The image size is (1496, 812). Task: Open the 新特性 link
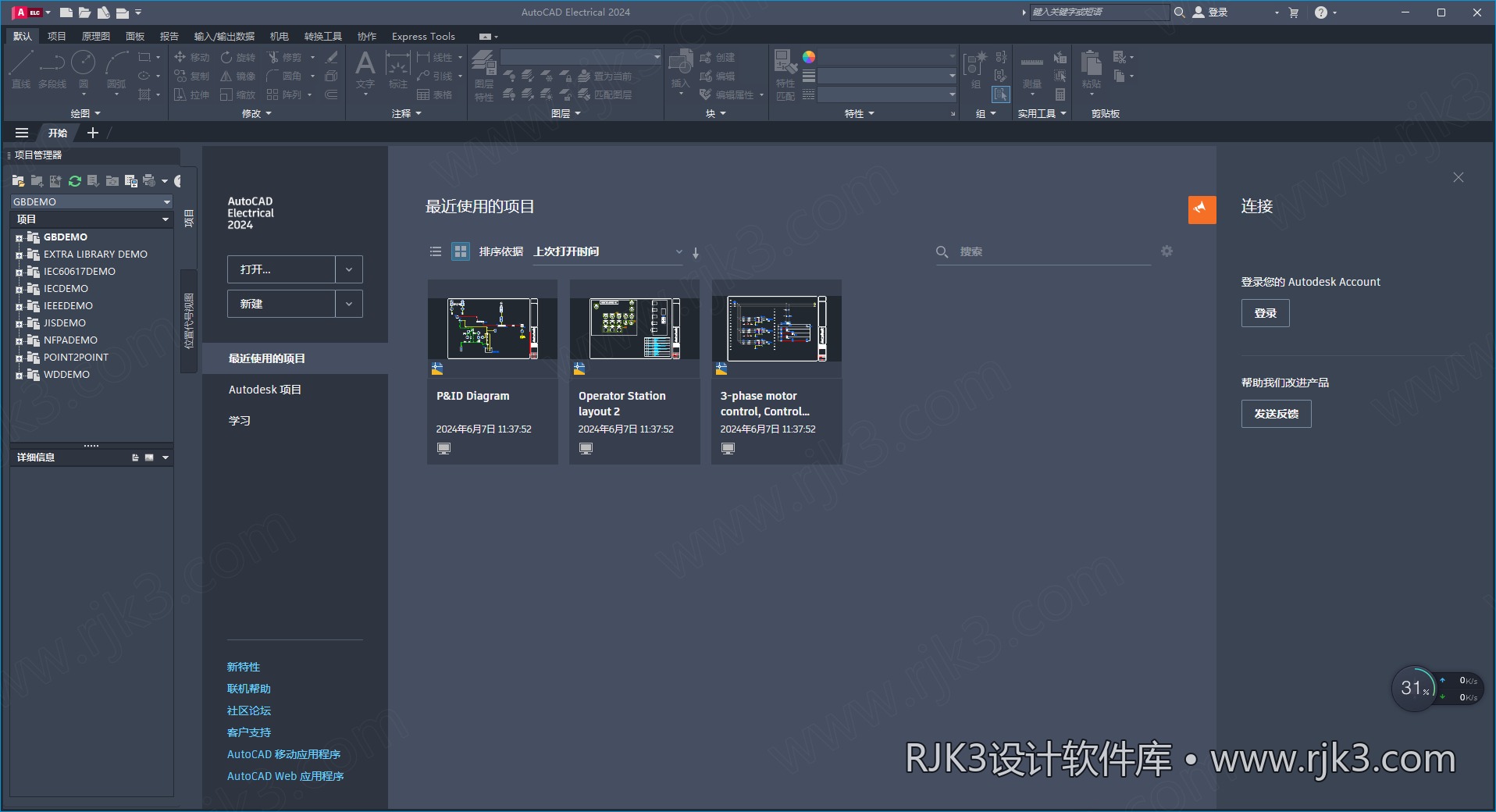point(244,667)
